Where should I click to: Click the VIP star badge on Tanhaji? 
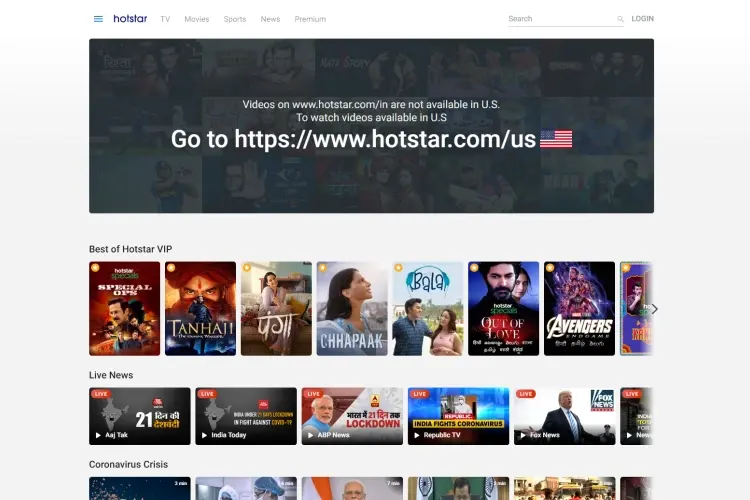(171, 268)
